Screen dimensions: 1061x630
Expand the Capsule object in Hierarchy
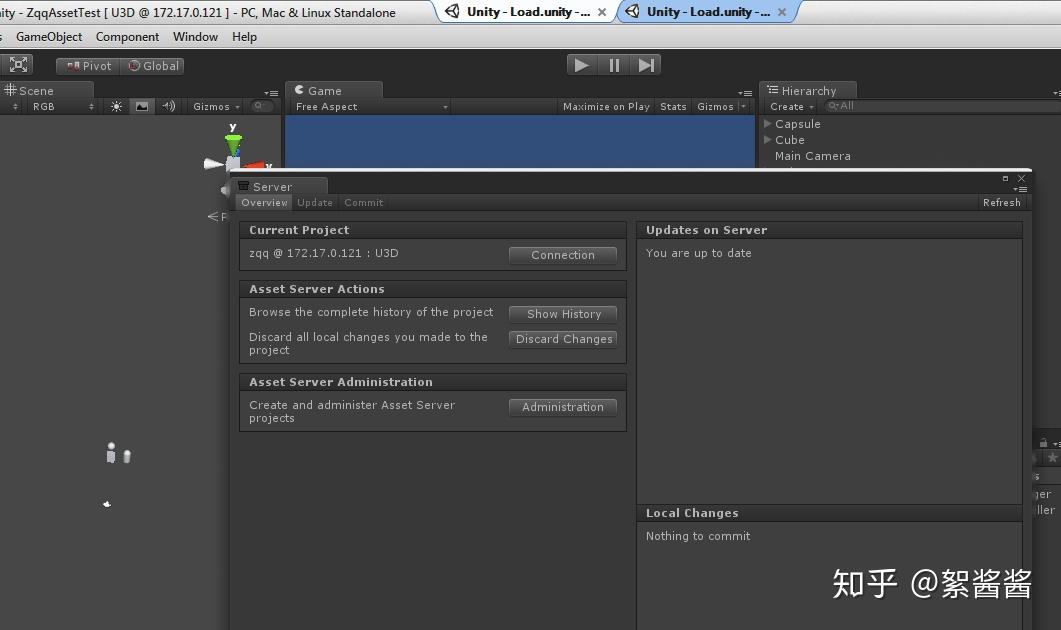click(x=768, y=124)
